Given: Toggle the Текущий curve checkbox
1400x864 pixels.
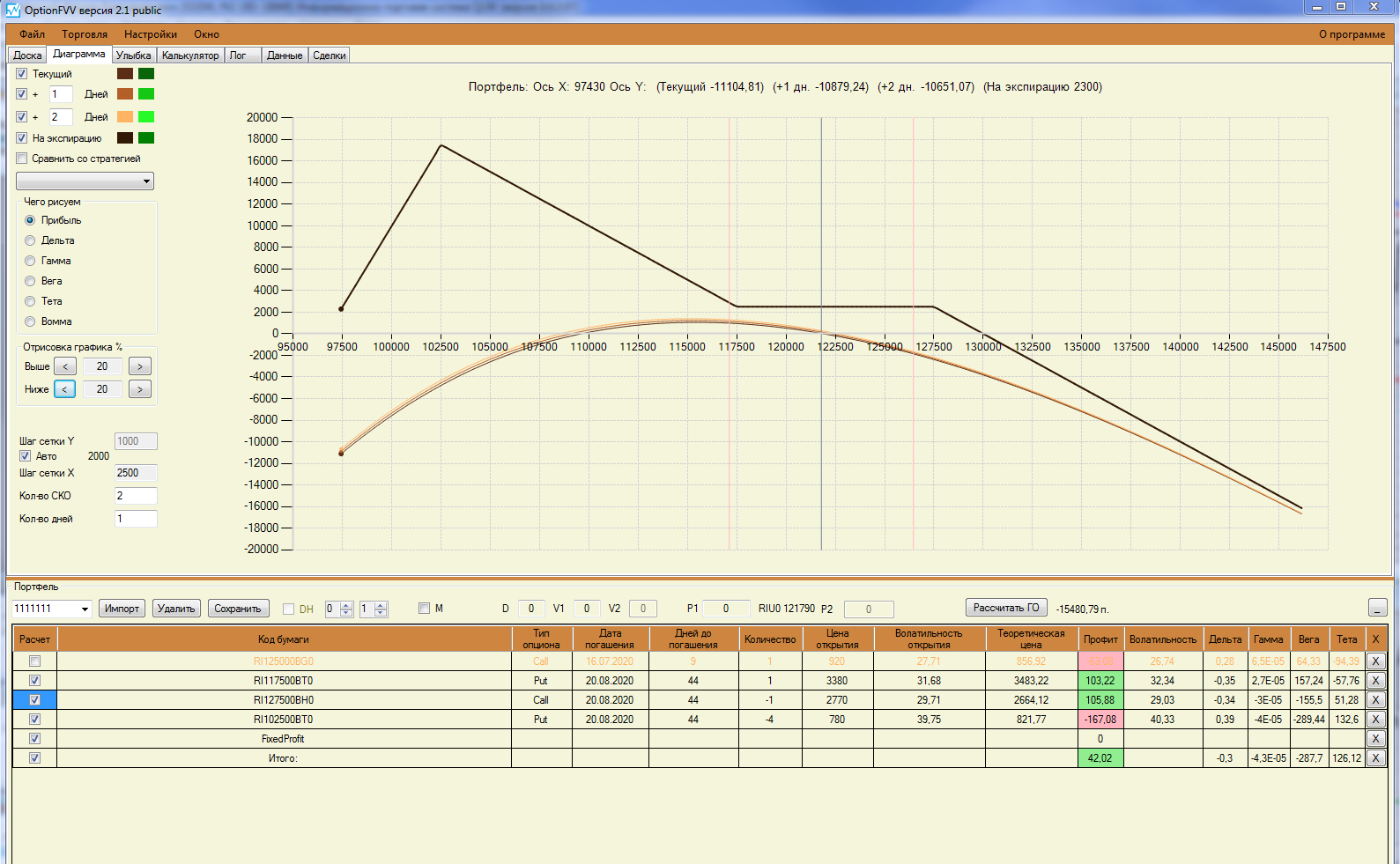Looking at the screenshot, I should (x=22, y=74).
